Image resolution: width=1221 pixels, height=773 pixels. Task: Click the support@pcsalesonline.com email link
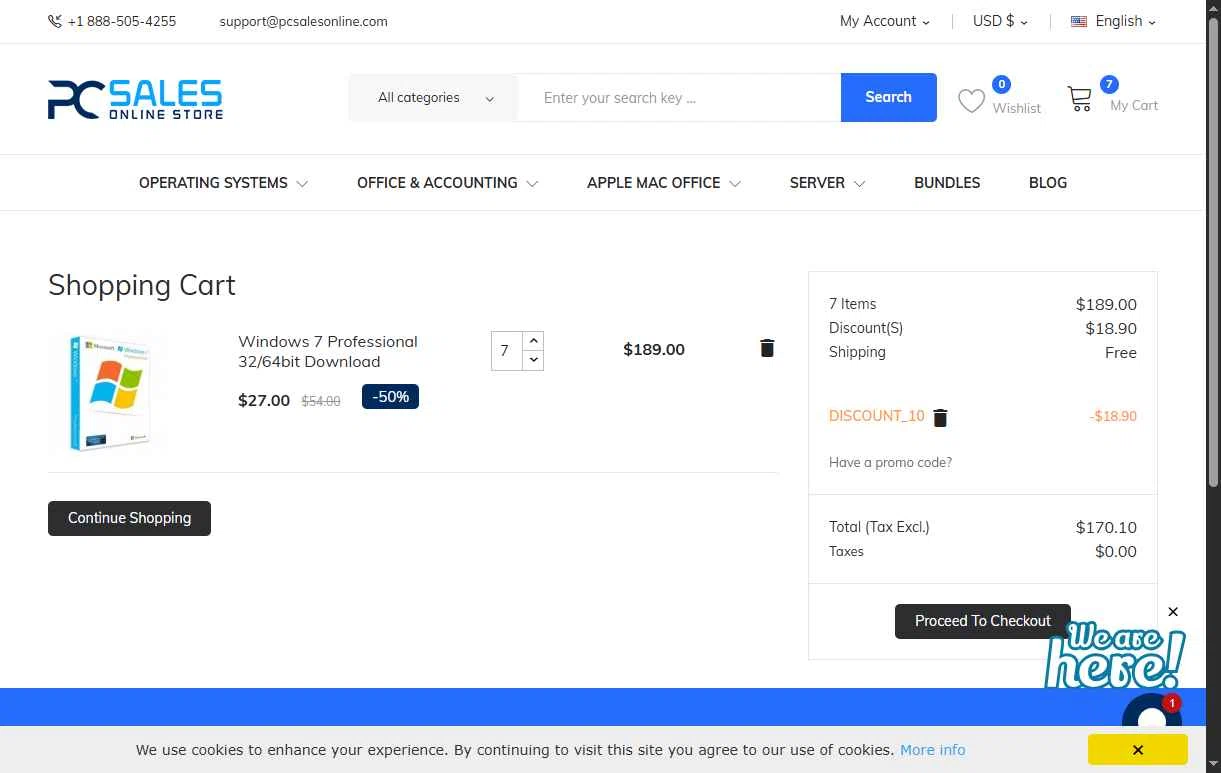(303, 21)
